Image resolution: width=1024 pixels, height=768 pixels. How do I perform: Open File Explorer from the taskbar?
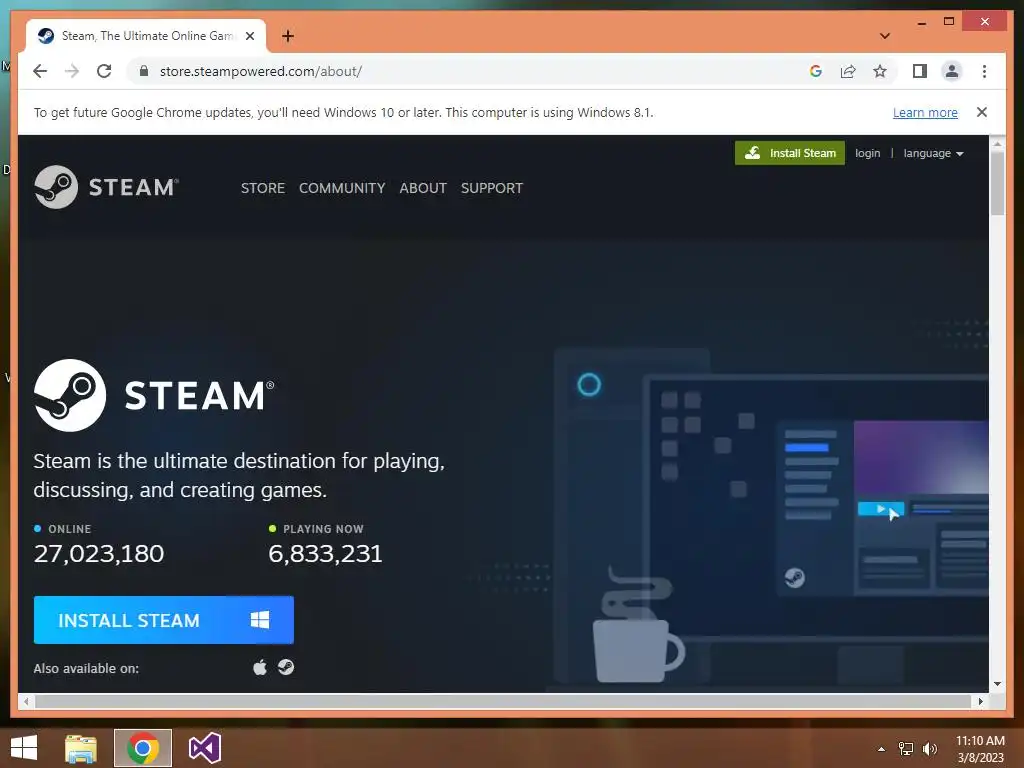81,748
